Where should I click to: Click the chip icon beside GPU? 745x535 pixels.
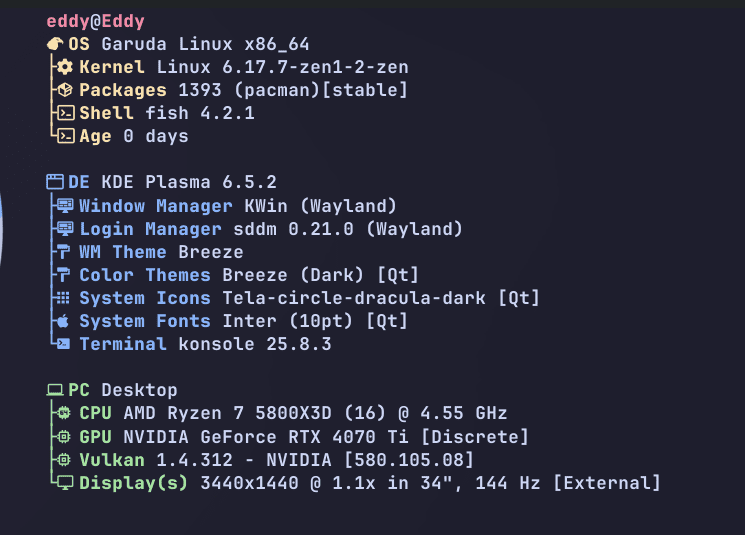tap(65, 437)
